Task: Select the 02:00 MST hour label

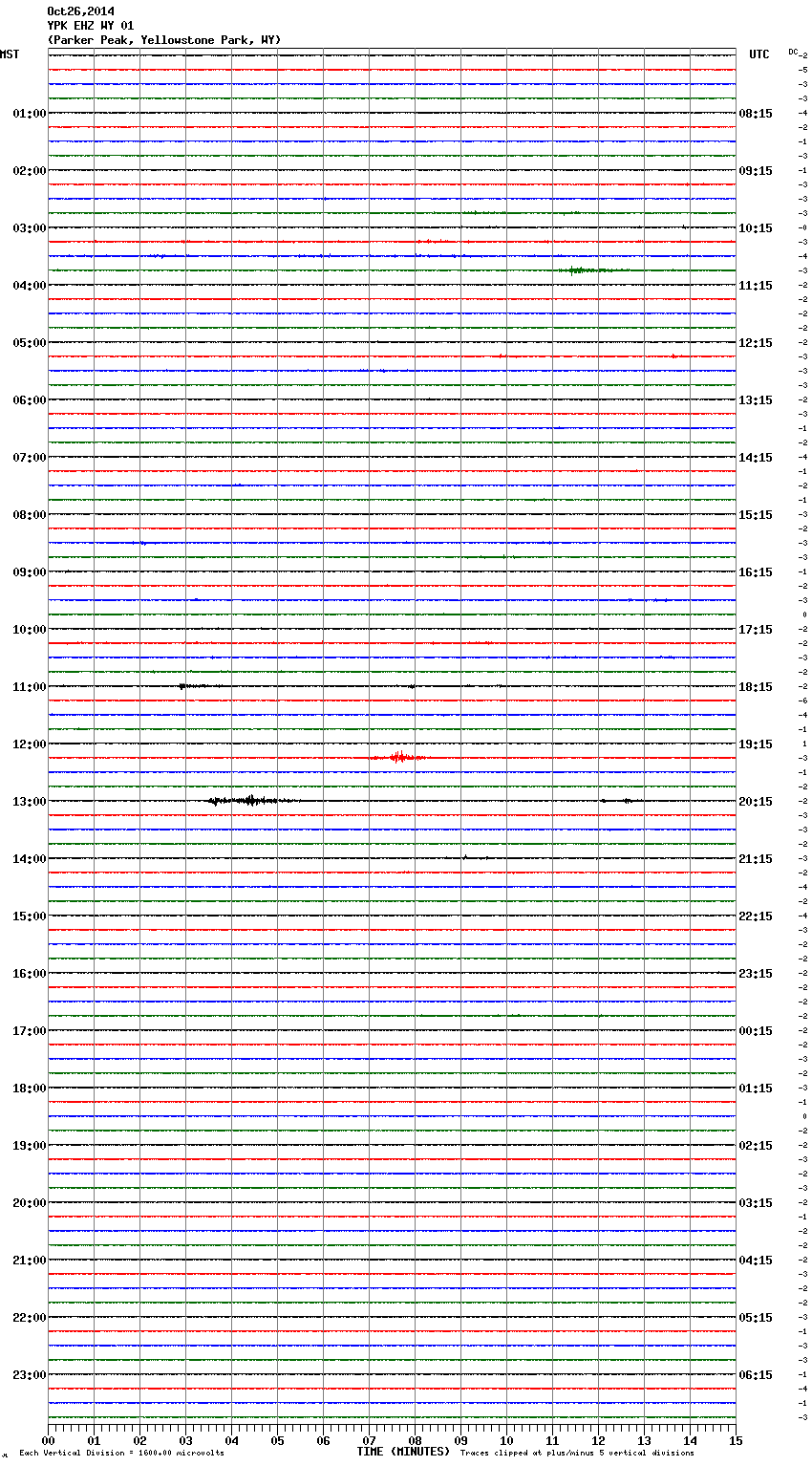Action: (30, 171)
